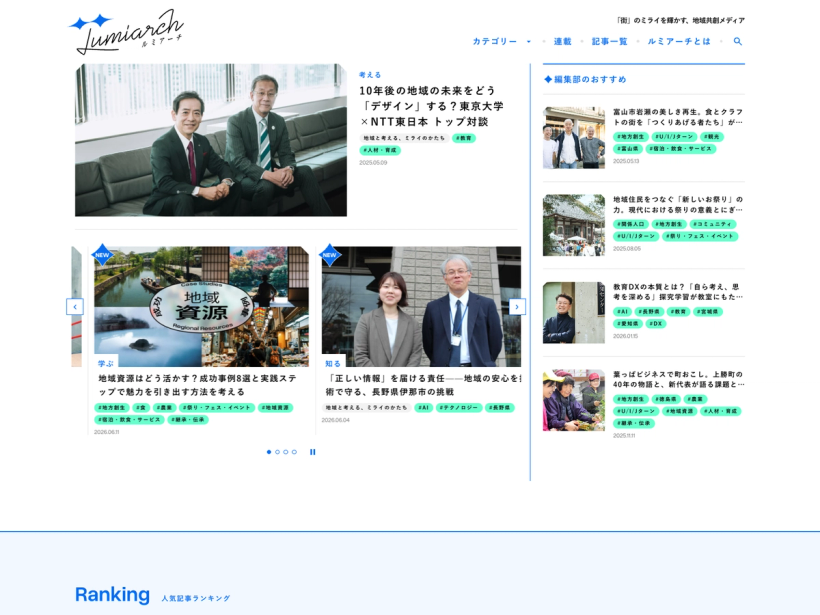Click the #観光 tag
Screen dimensions: 820x615
[712, 136]
